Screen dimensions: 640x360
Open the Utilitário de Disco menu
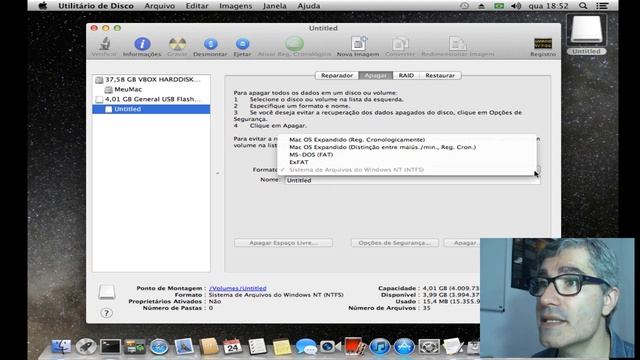point(96,6)
